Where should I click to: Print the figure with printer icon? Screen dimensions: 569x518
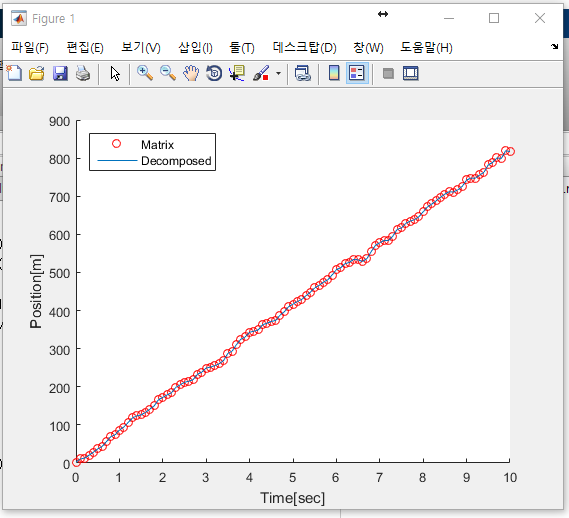tap(83, 73)
